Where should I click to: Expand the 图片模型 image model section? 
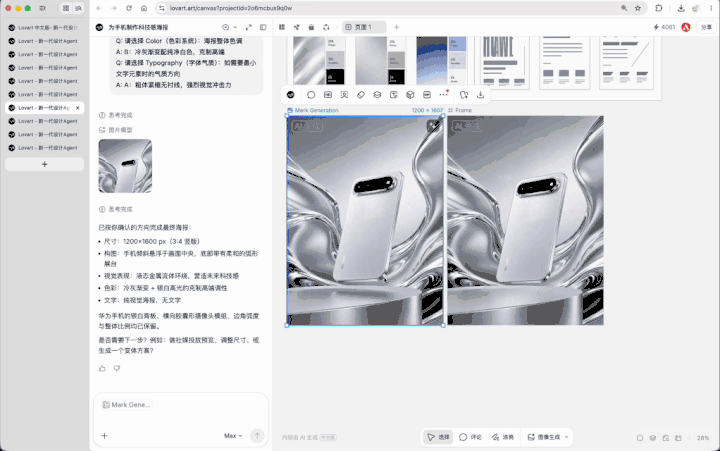pos(116,130)
